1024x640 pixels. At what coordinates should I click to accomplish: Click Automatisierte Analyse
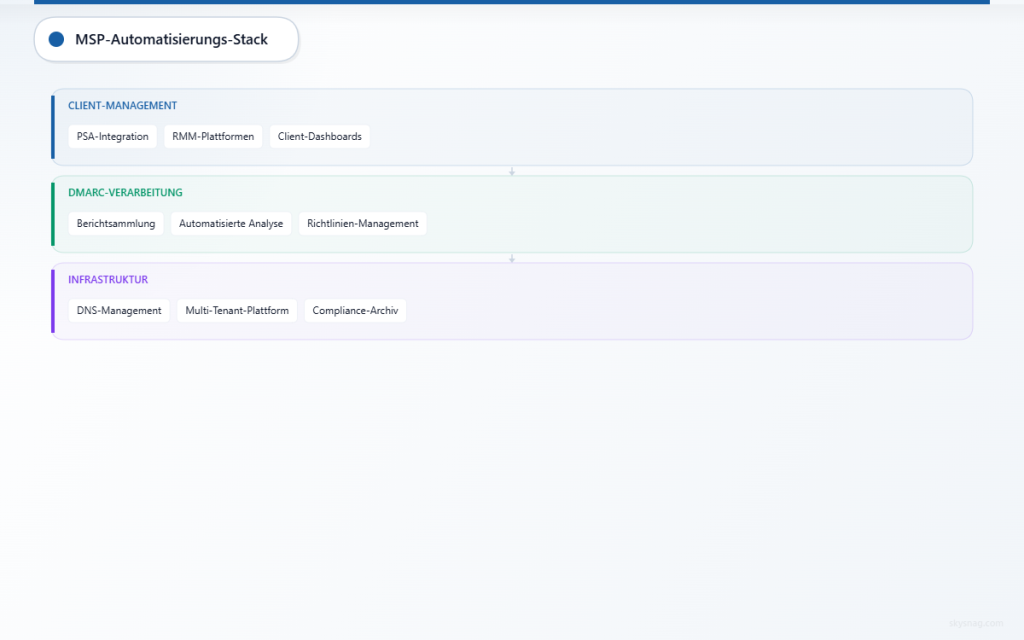[x=231, y=223]
